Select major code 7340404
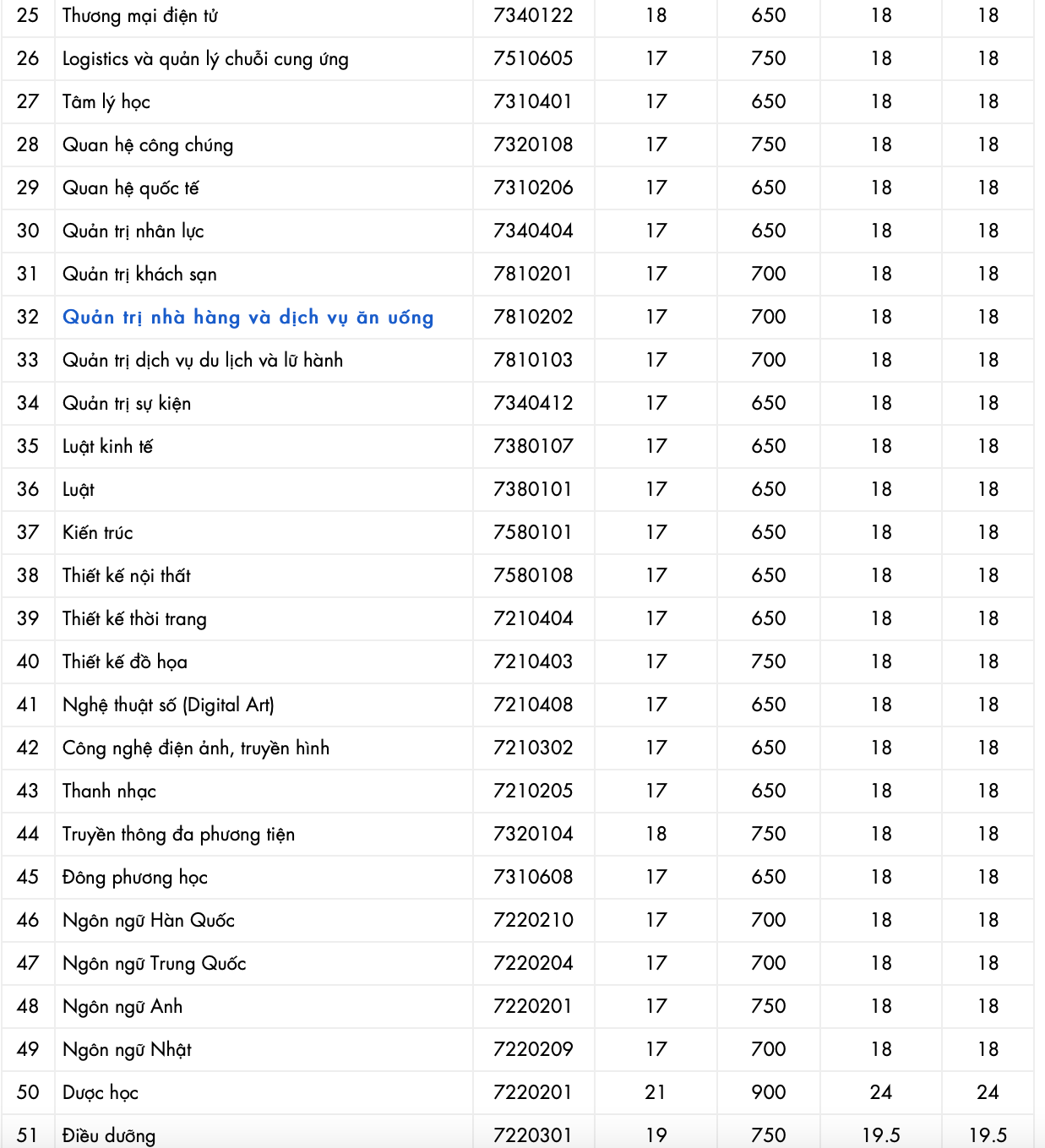 tap(533, 231)
